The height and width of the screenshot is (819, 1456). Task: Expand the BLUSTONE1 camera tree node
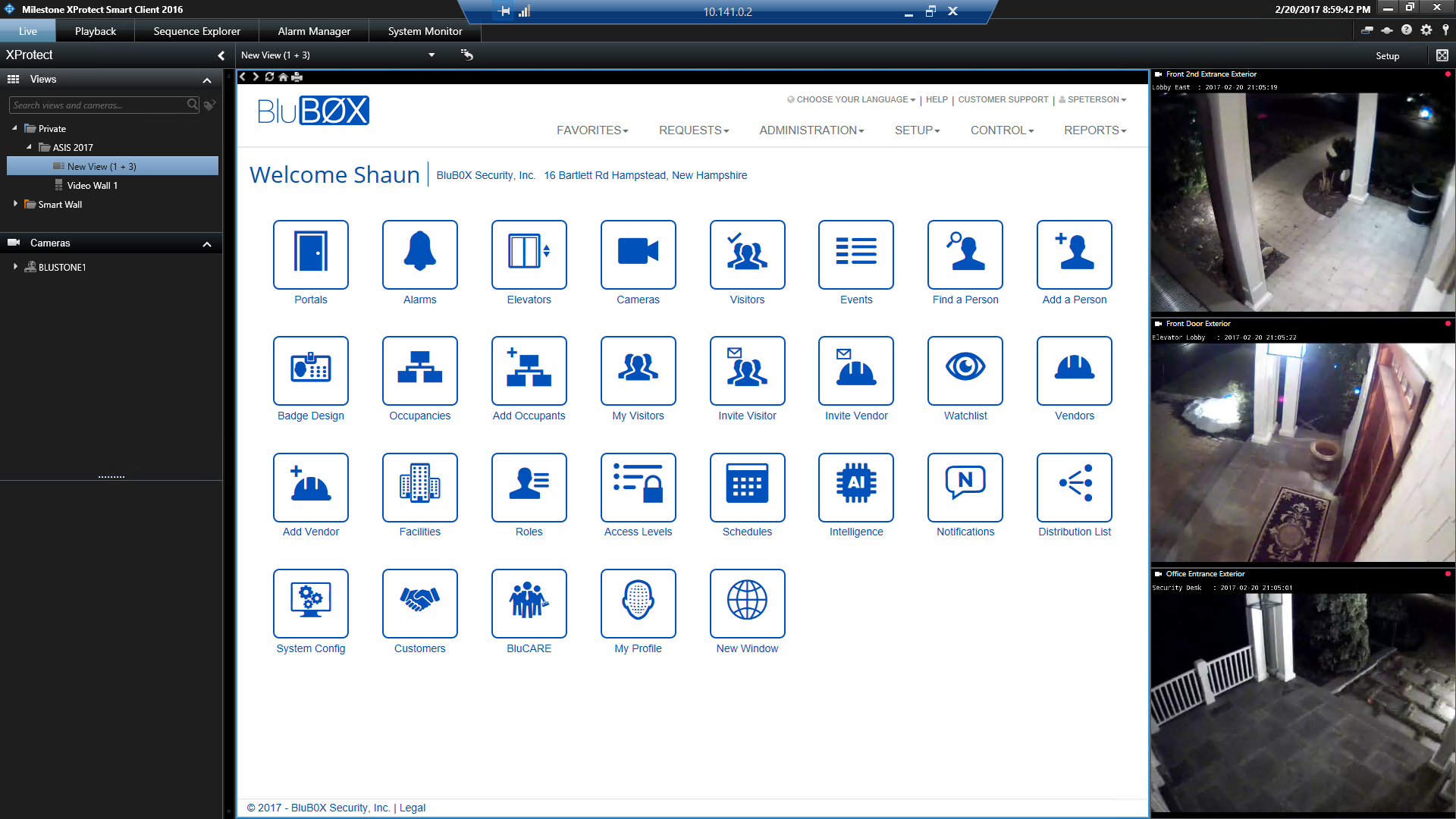(15, 267)
